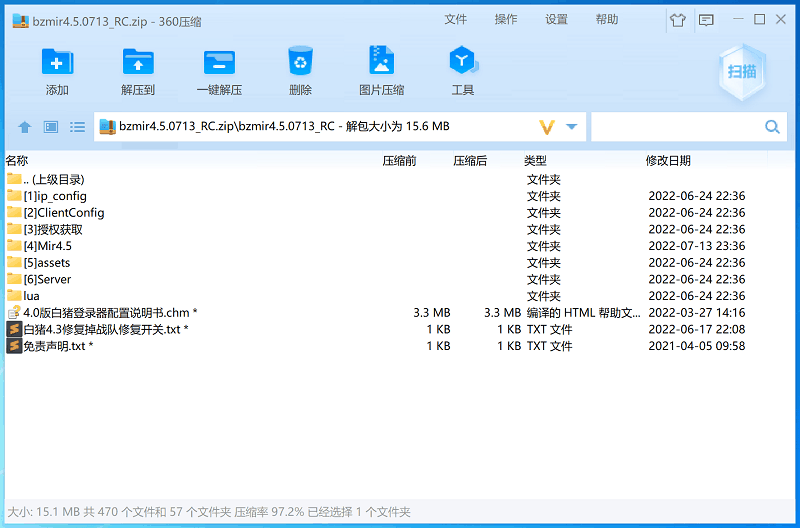Screen dimensions: 800x528
Task: Click the folder icon of [1]ip_config
Action: (14, 195)
